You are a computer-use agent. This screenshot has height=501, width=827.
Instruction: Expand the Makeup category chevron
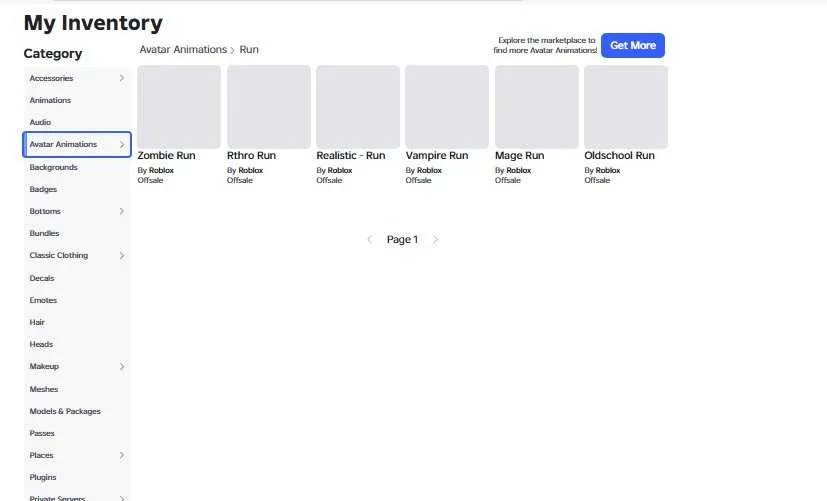click(122, 367)
